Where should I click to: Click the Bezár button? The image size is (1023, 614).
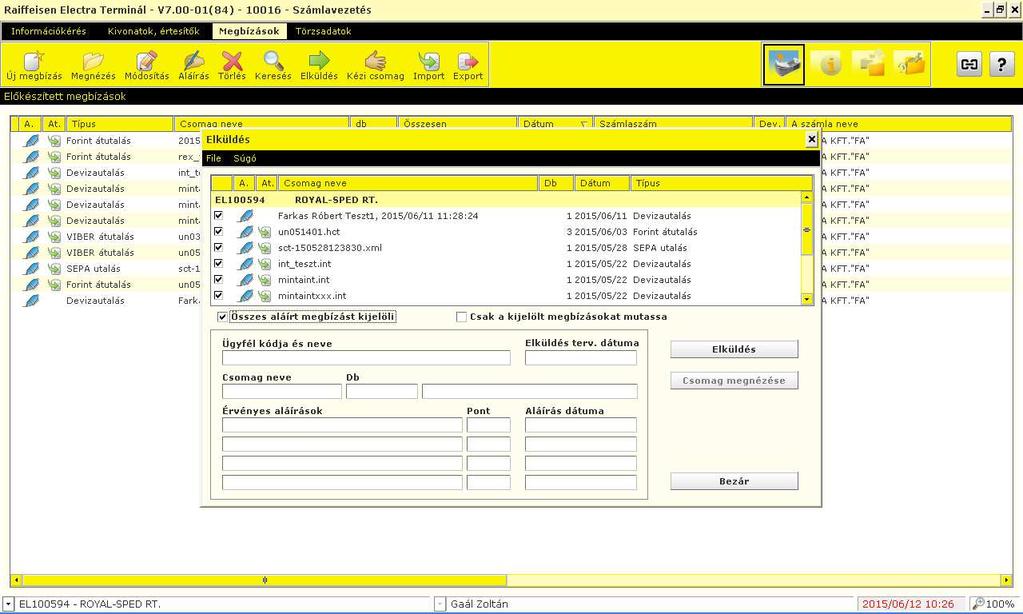coord(734,482)
